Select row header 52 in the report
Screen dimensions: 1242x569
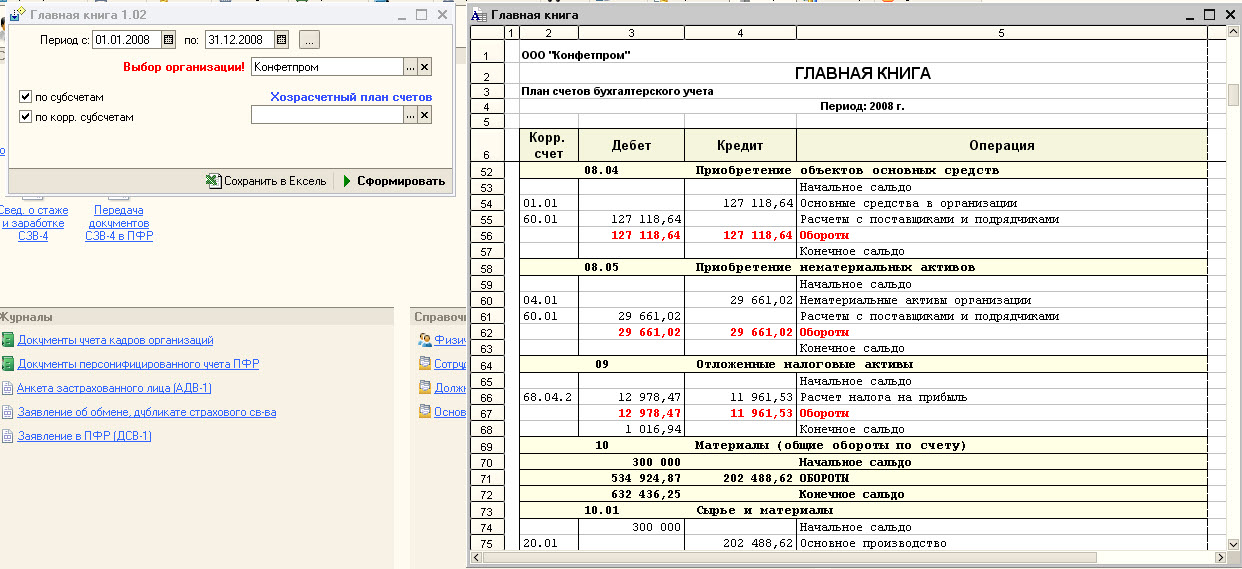coord(487,171)
